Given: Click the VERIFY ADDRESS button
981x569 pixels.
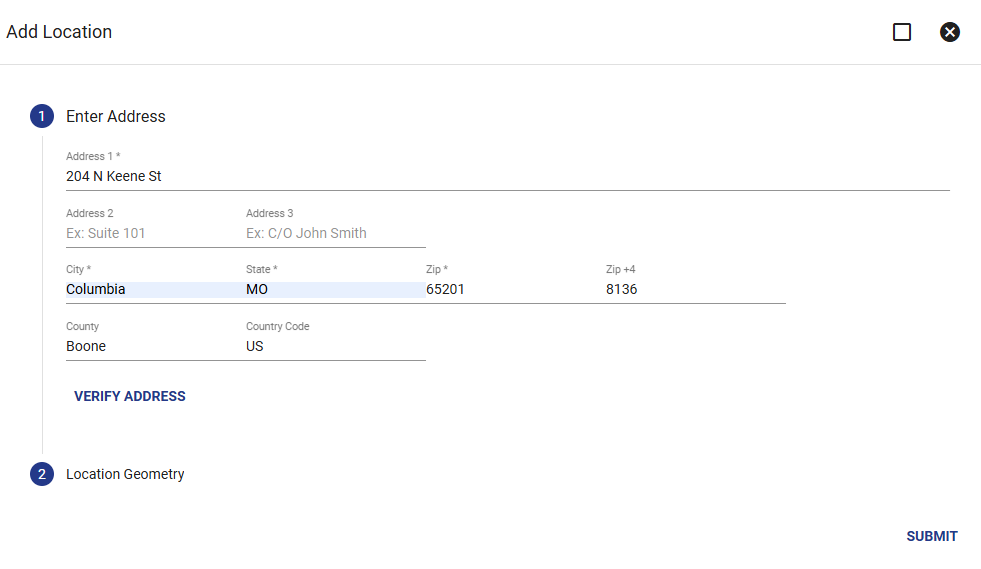Looking at the screenshot, I should 130,396.
